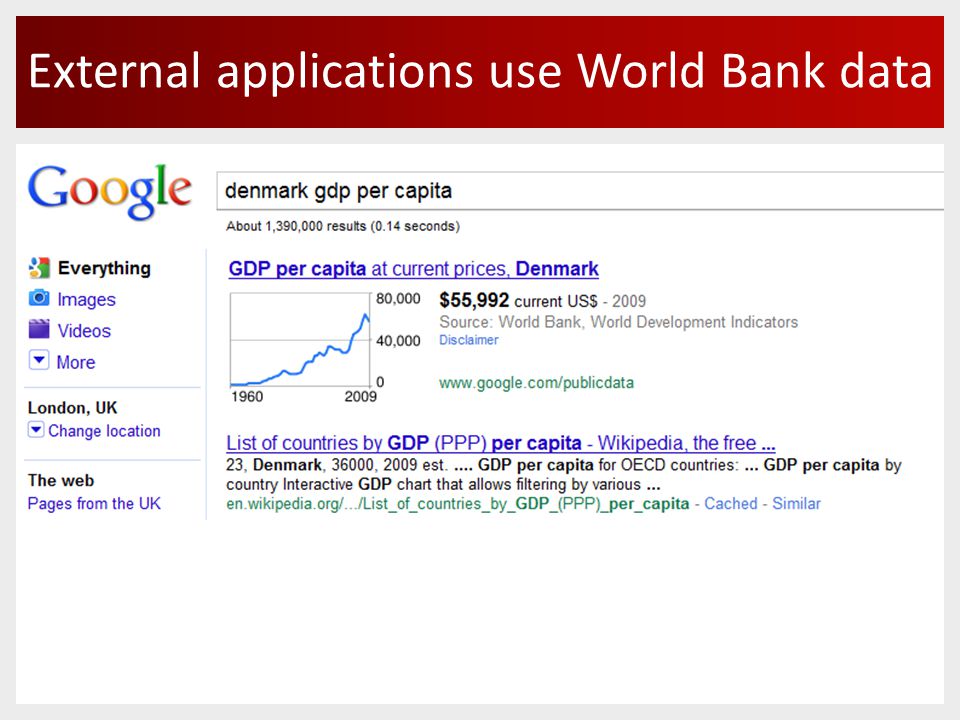960x720 pixels.
Task: Switch to Videos results
Action: click(84, 331)
